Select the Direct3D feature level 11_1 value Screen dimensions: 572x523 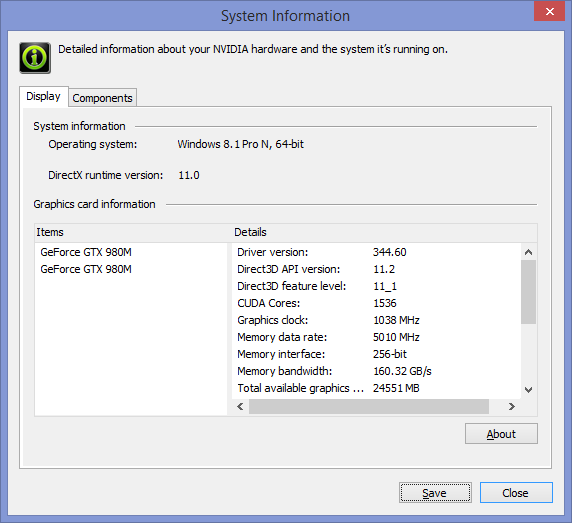(x=385, y=286)
